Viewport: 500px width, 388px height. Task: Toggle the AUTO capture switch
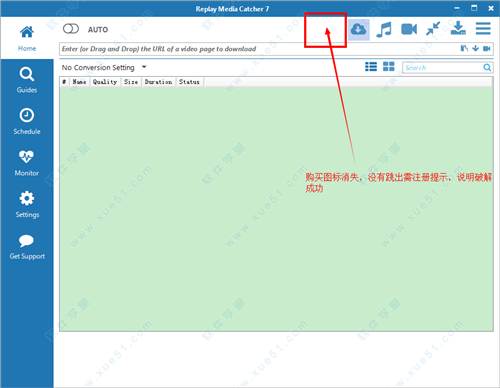71,29
